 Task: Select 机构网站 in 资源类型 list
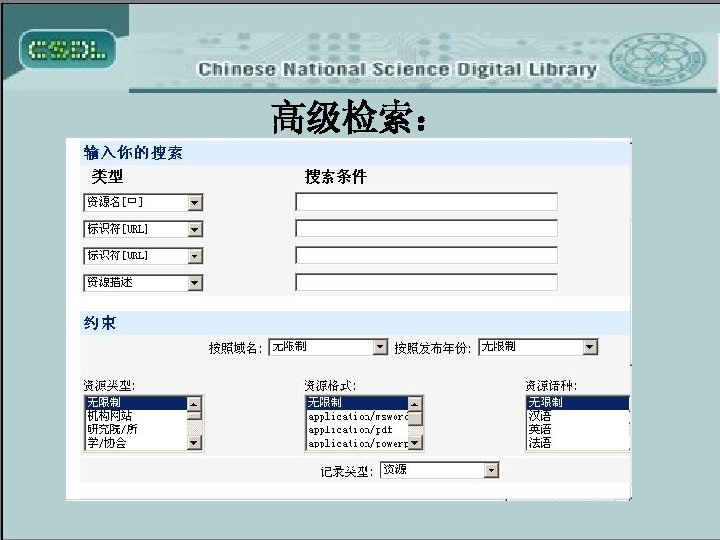[x=136, y=416]
